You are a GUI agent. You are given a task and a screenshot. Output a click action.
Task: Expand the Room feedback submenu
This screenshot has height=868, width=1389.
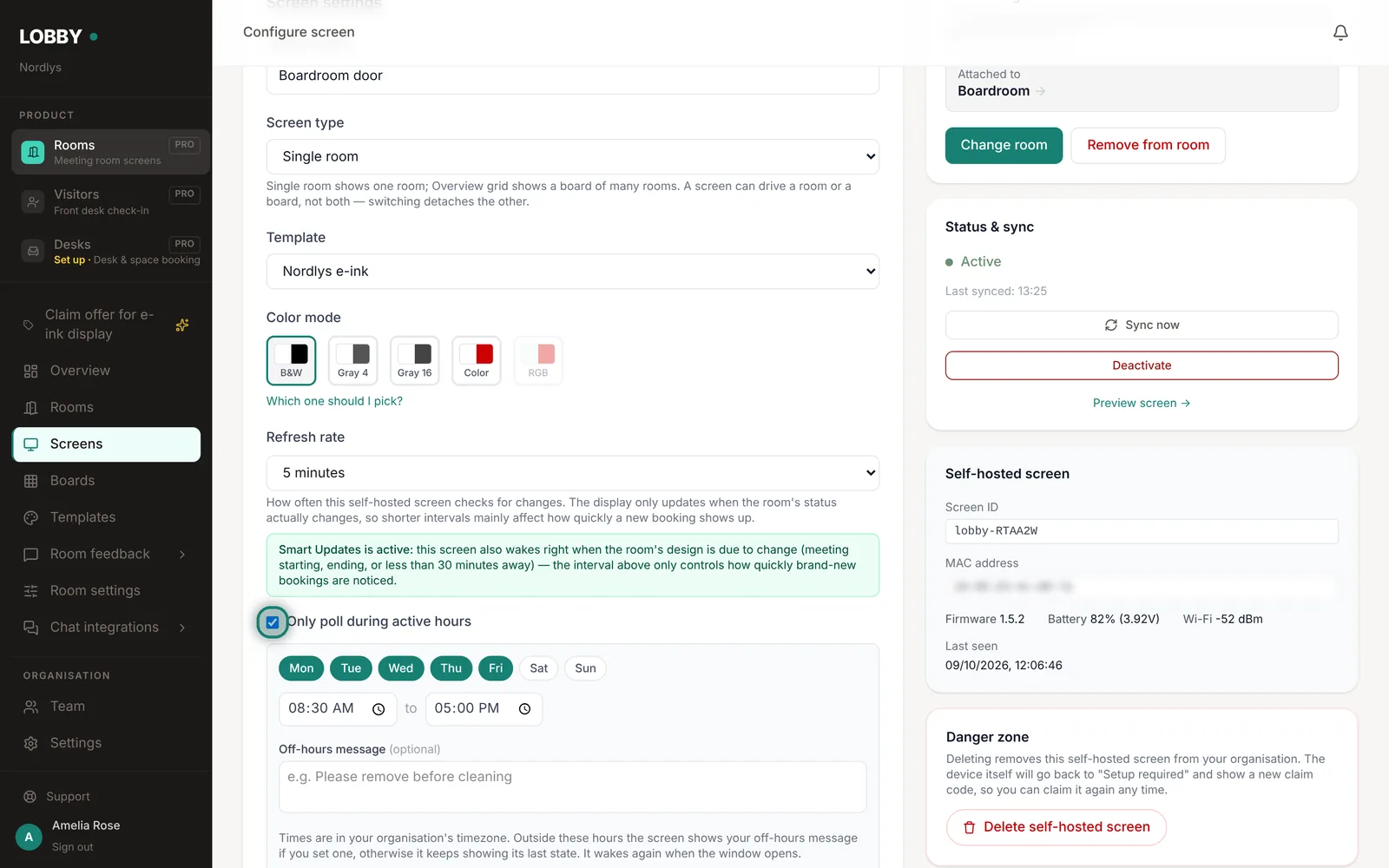pyautogui.click(x=182, y=555)
